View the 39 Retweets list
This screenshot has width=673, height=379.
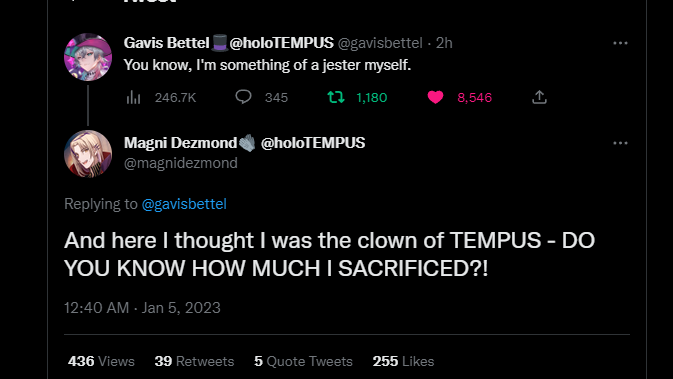point(194,361)
